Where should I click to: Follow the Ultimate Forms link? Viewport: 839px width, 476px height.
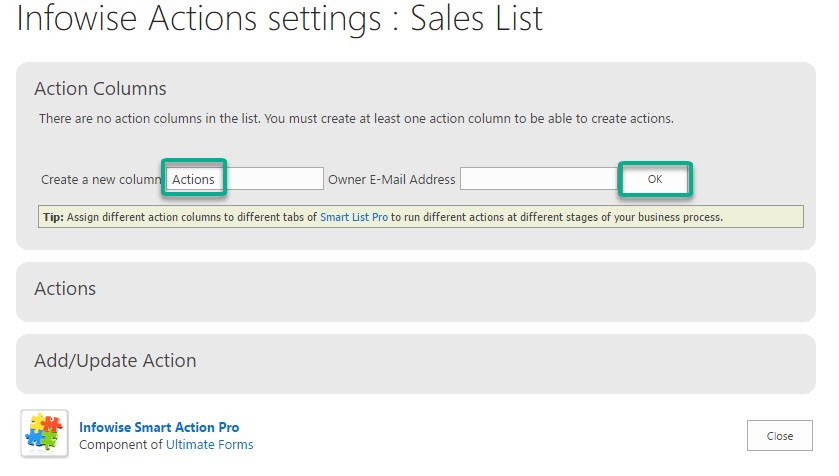(210, 444)
